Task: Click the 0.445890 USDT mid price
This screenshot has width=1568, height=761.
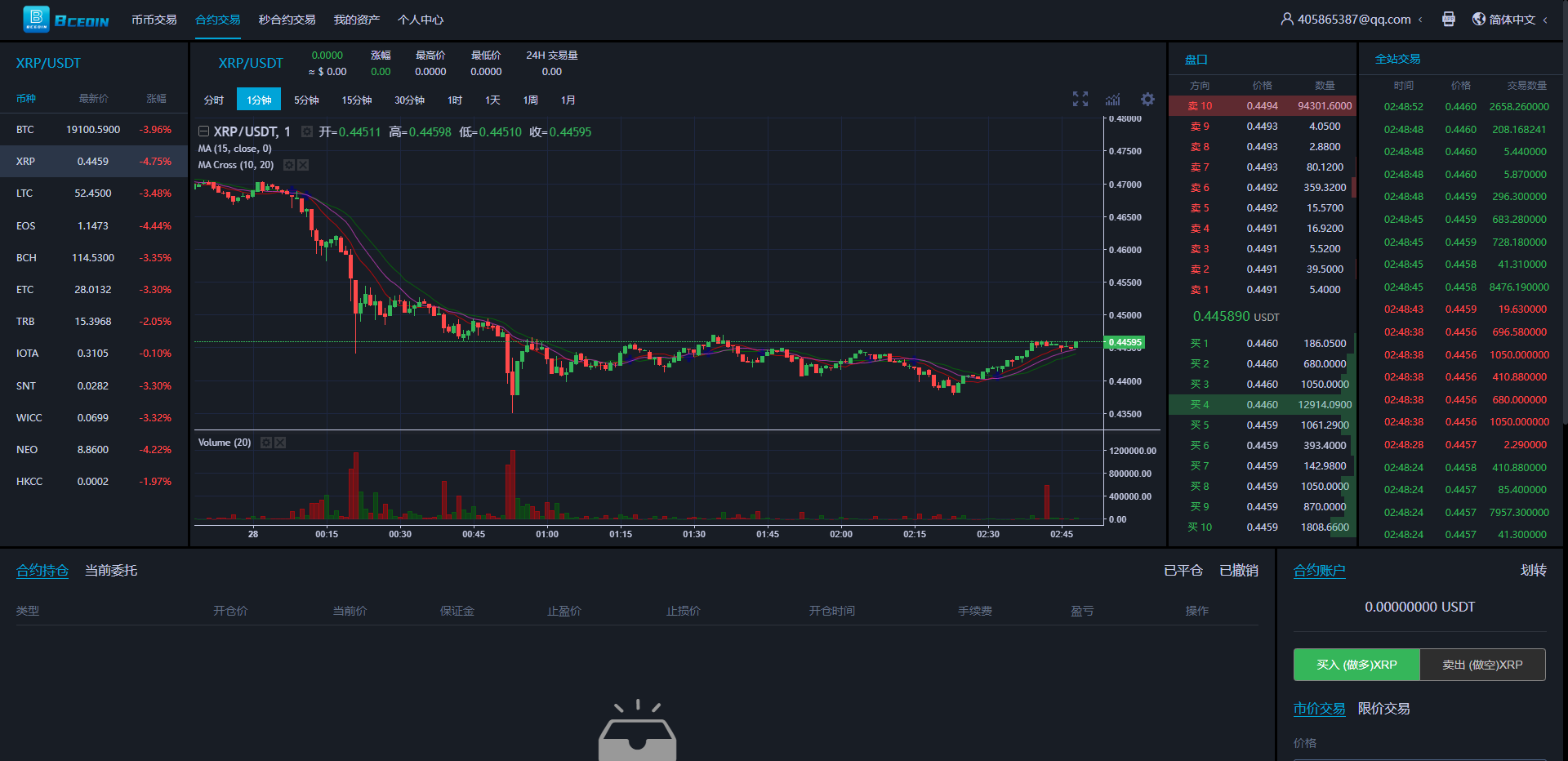Action: point(1236,316)
